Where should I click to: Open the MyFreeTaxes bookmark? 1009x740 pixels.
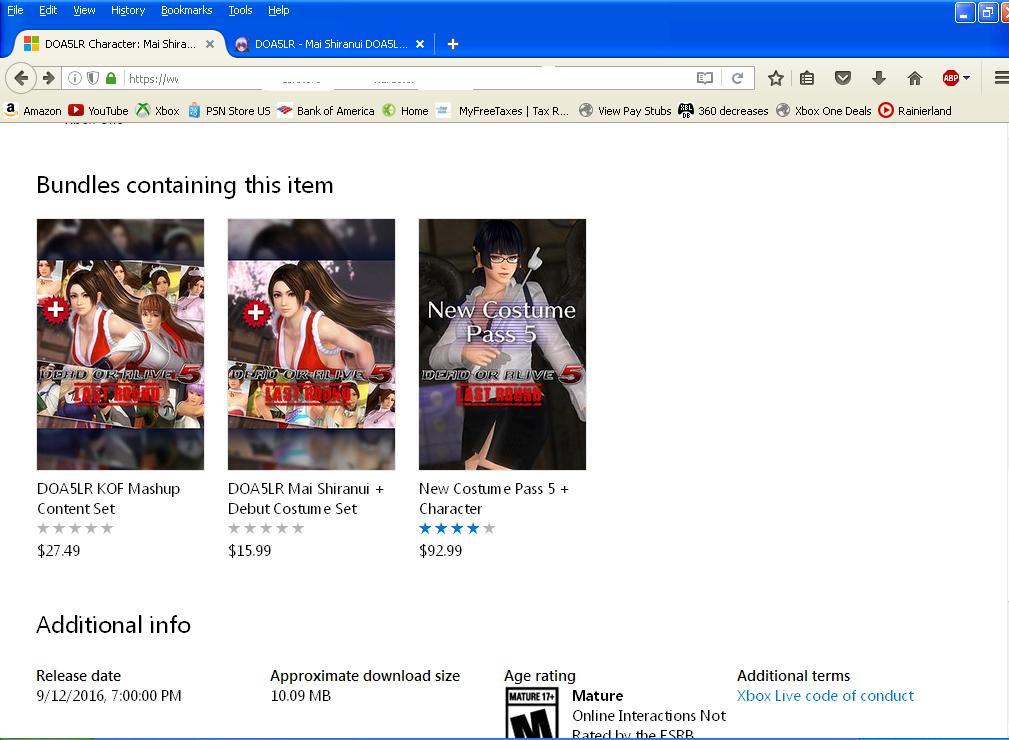(503, 111)
